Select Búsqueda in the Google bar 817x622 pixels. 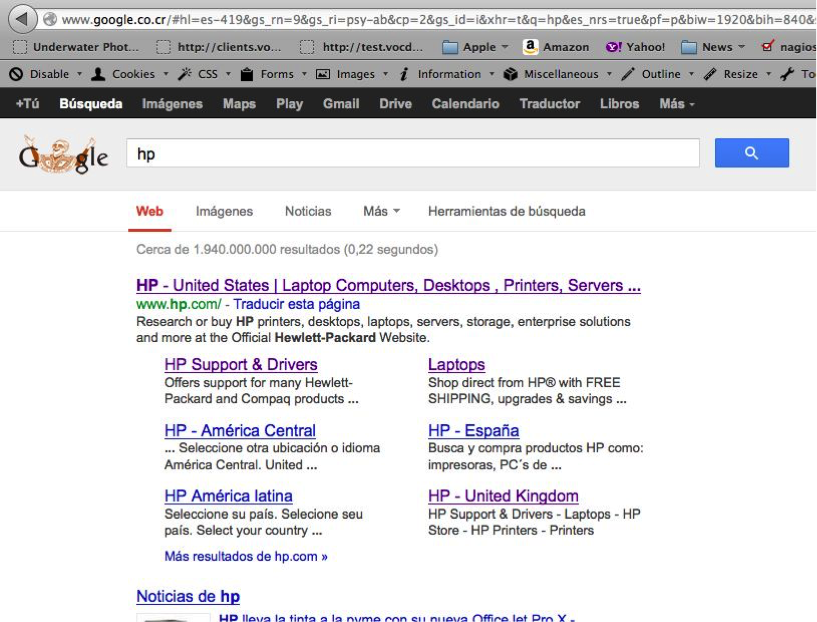[91, 104]
